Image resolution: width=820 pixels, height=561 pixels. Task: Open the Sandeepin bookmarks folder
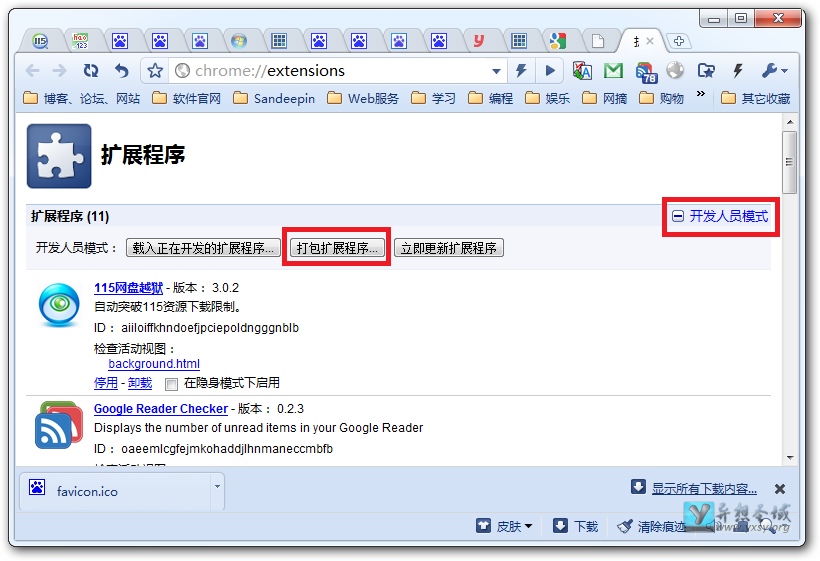click(273, 98)
